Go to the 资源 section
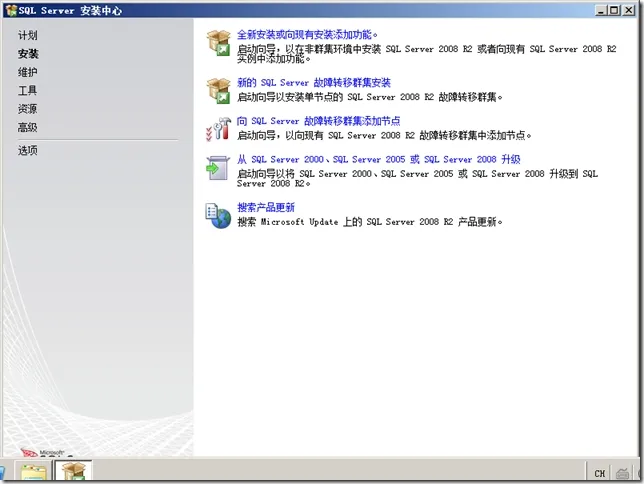 point(28,109)
